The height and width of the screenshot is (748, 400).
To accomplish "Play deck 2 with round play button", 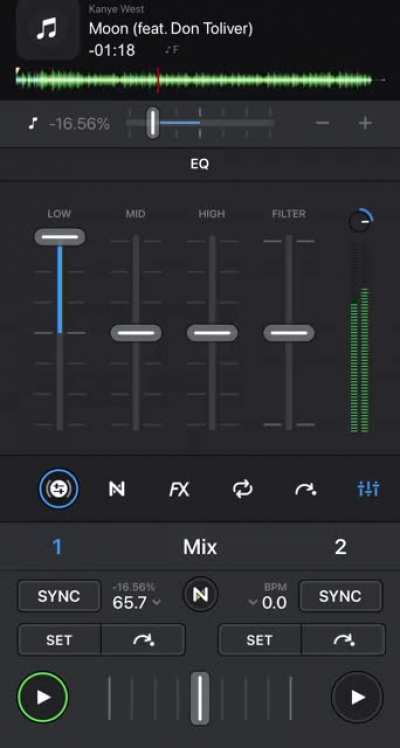I will pyautogui.click(x=357, y=697).
